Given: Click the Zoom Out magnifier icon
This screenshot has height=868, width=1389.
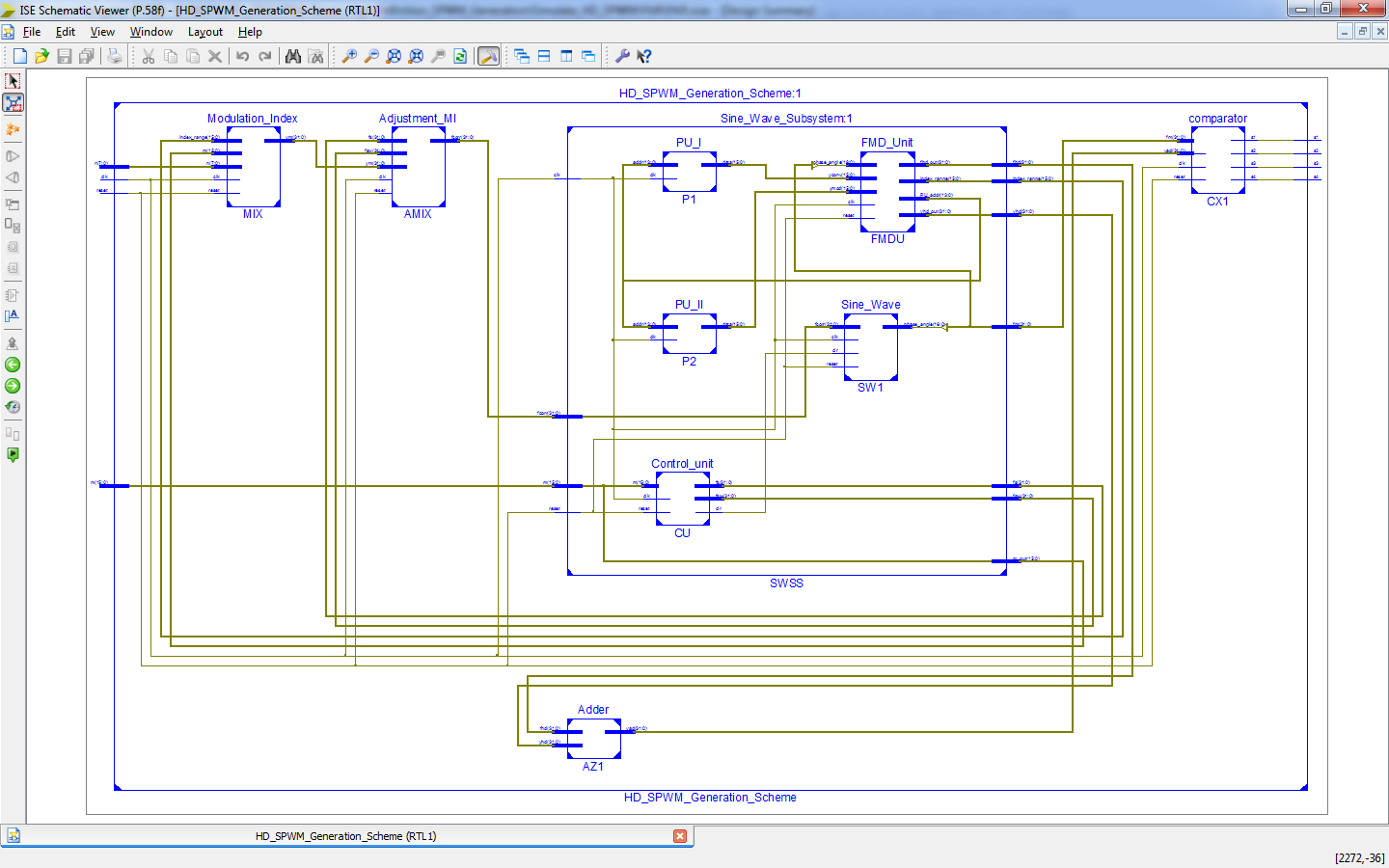Looking at the screenshot, I should (371, 56).
